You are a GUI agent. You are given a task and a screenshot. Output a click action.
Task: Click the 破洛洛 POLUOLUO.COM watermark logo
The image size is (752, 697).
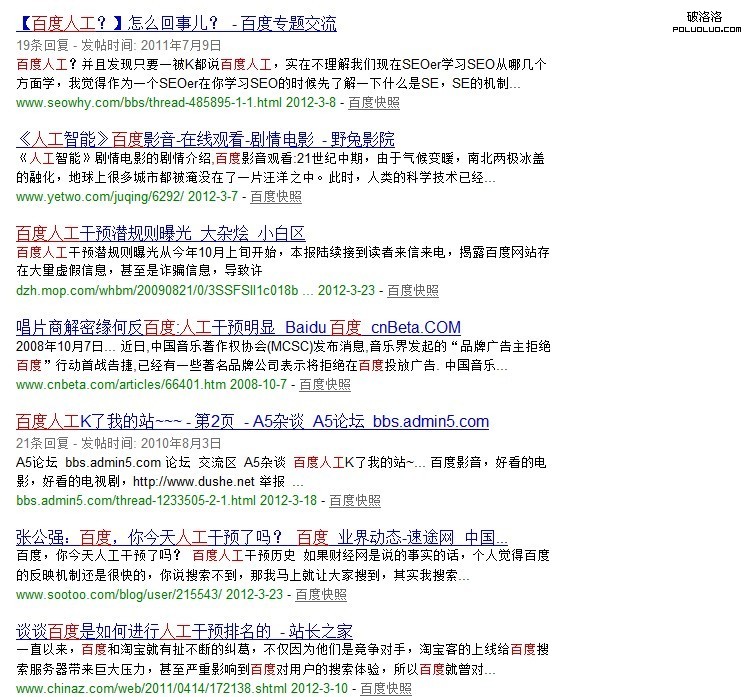click(711, 23)
